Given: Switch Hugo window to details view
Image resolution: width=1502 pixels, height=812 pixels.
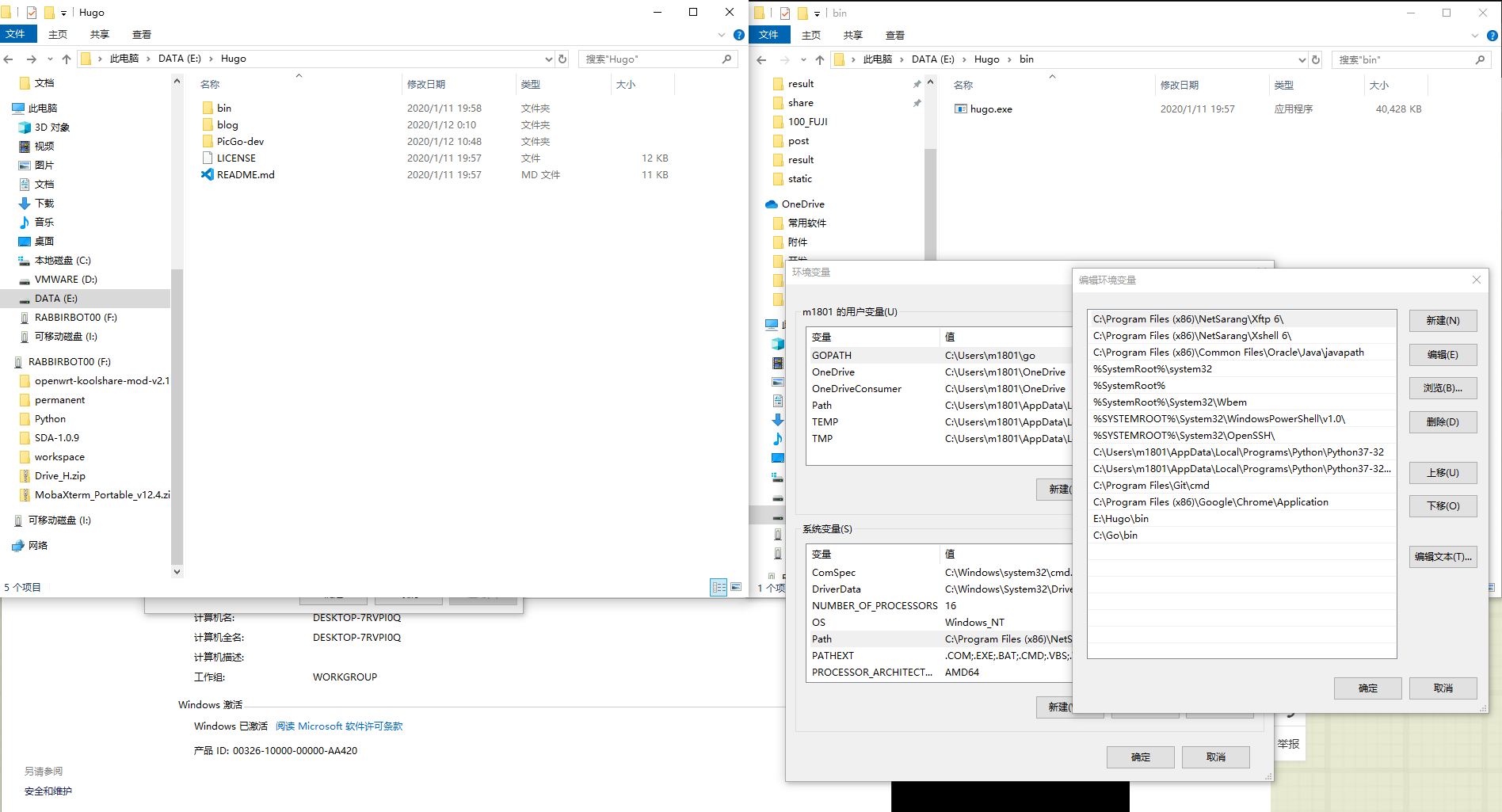Looking at the screenshot, I should click(719, 587).
